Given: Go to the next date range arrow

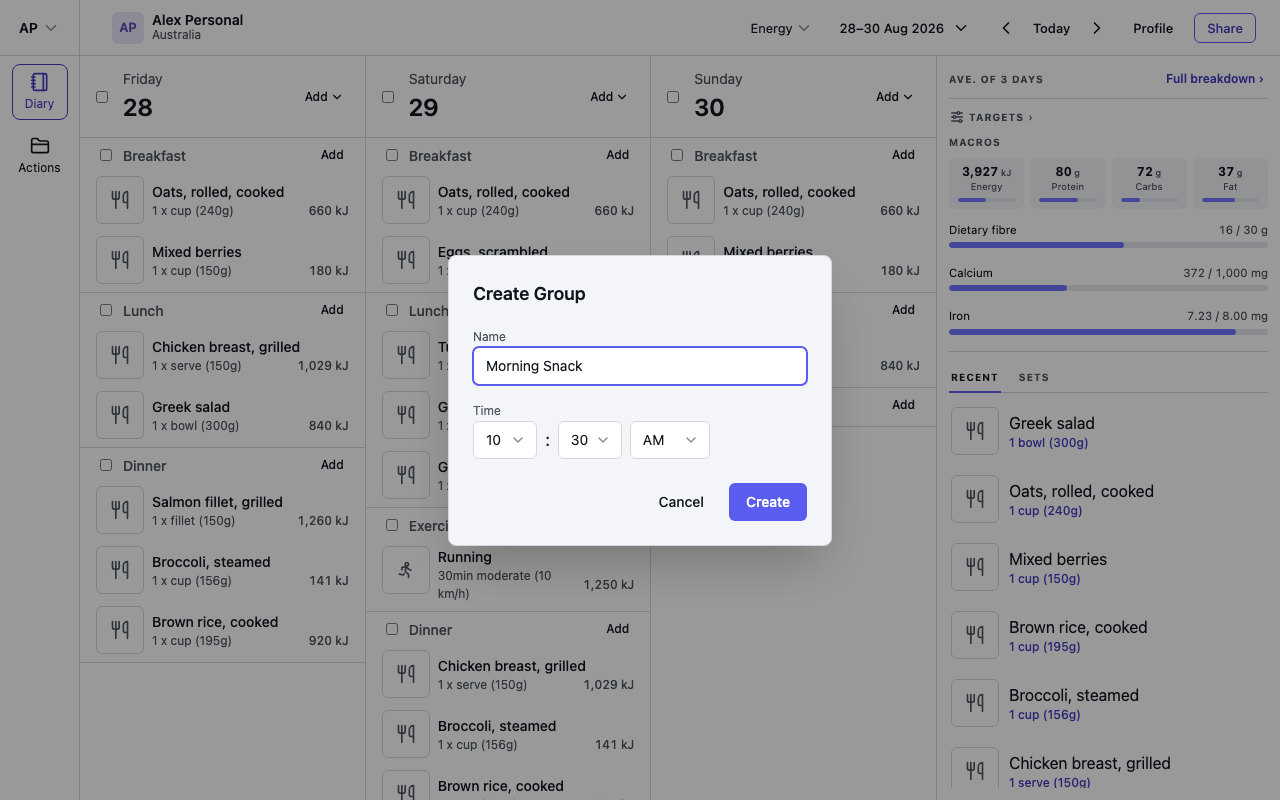Looking at the screenshot, I should pos(1097,28).
